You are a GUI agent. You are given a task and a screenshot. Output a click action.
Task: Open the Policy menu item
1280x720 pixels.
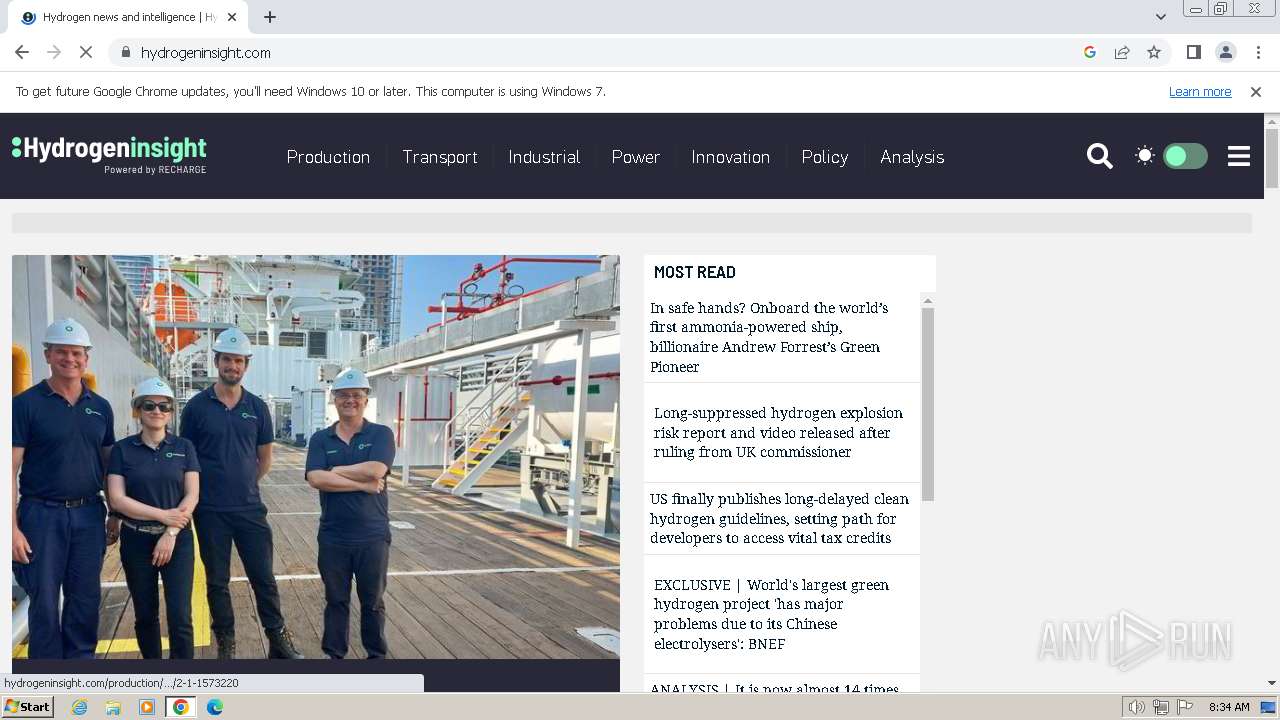(825, 157)
